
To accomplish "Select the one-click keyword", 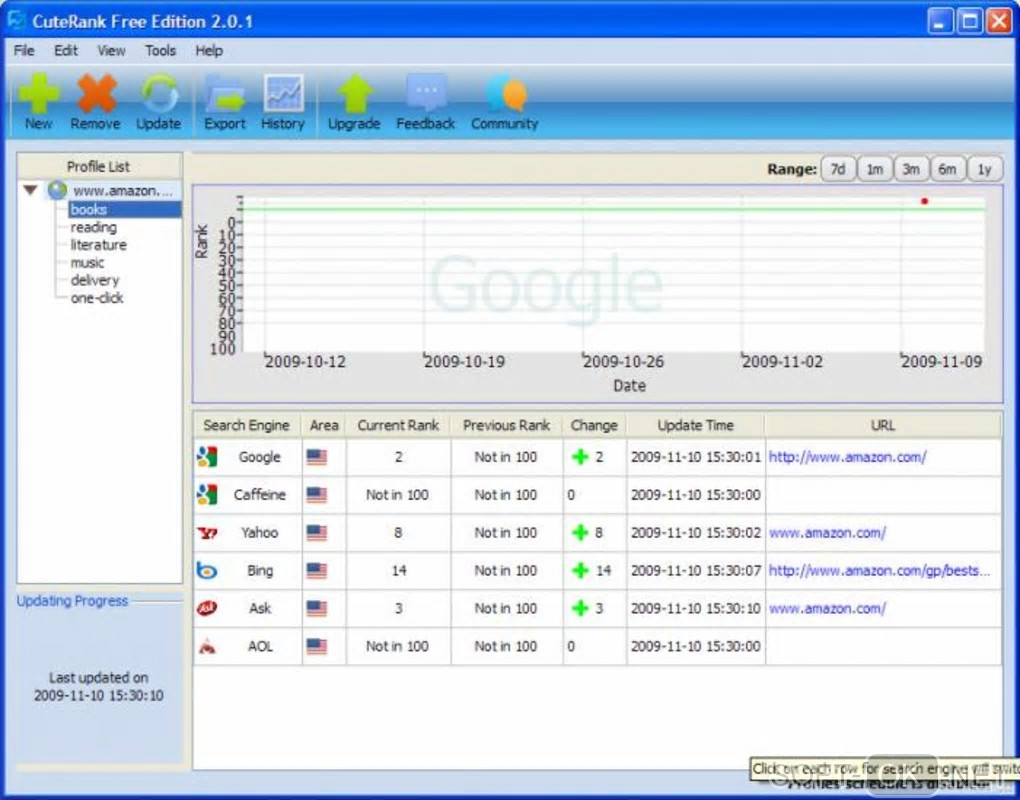I will pos(97,298).
